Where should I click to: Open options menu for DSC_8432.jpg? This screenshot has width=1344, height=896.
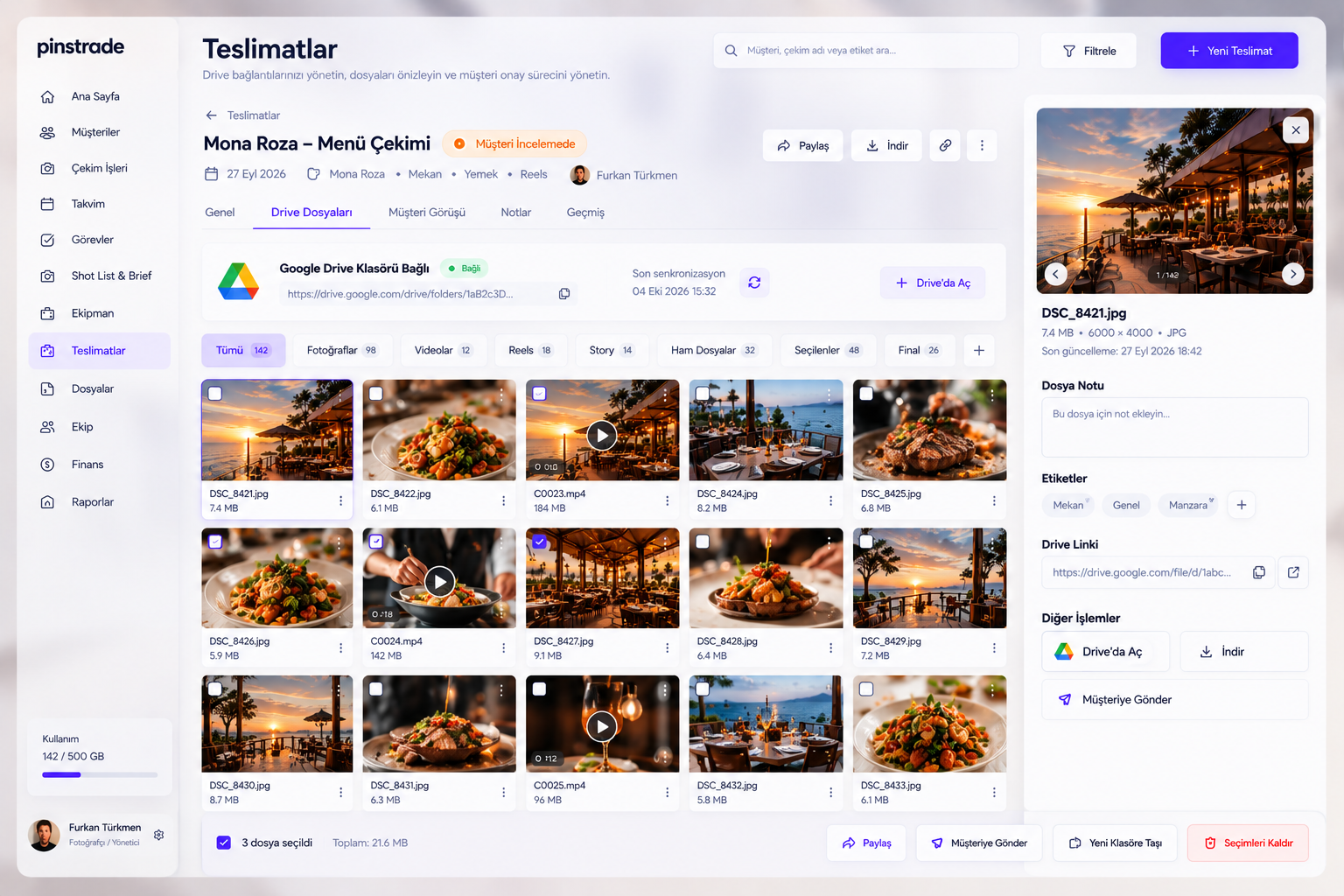click(830, 792)
